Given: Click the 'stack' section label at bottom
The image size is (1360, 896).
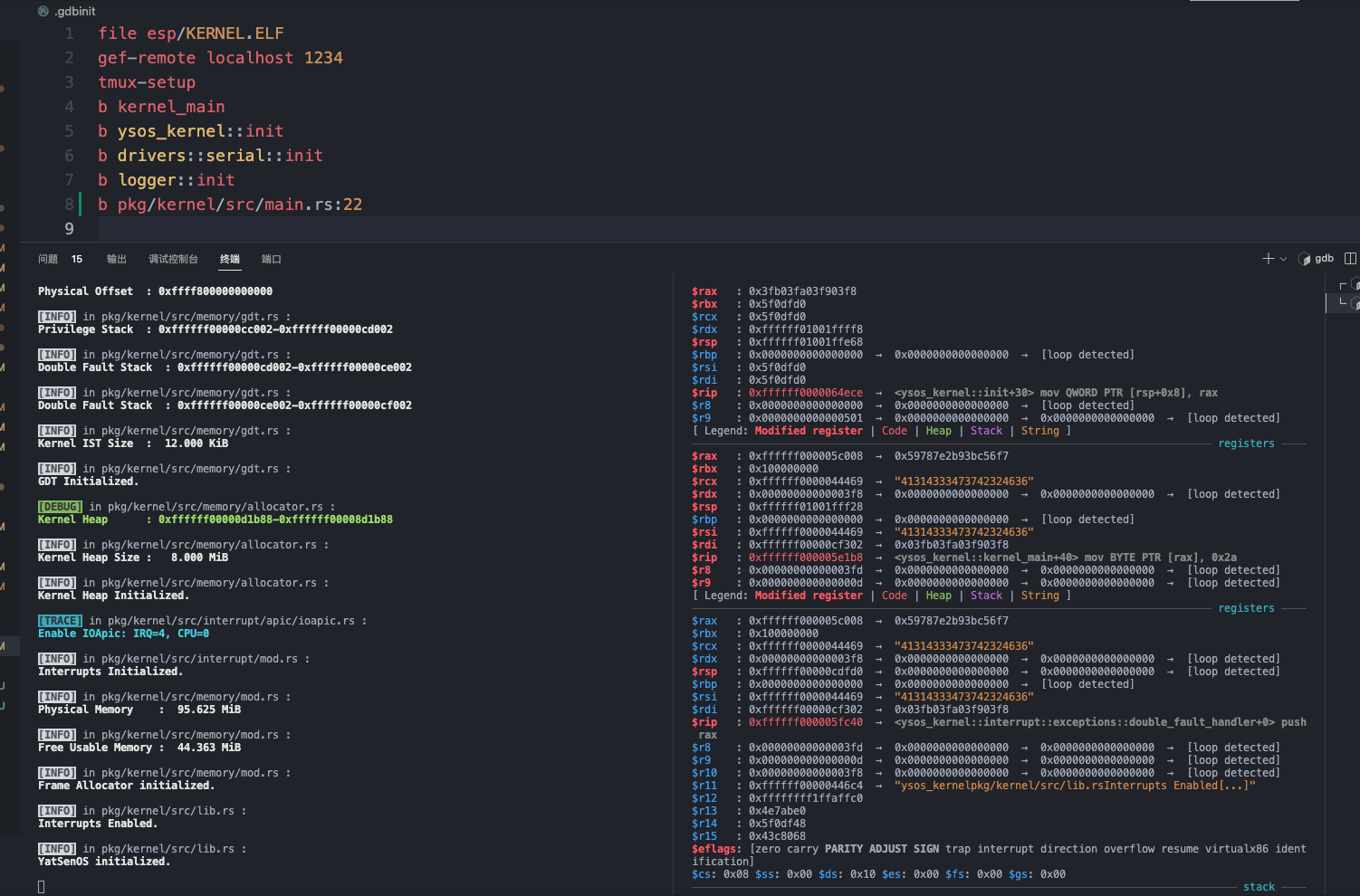Looking at the screenshot, I should [x=1259, y=887].
